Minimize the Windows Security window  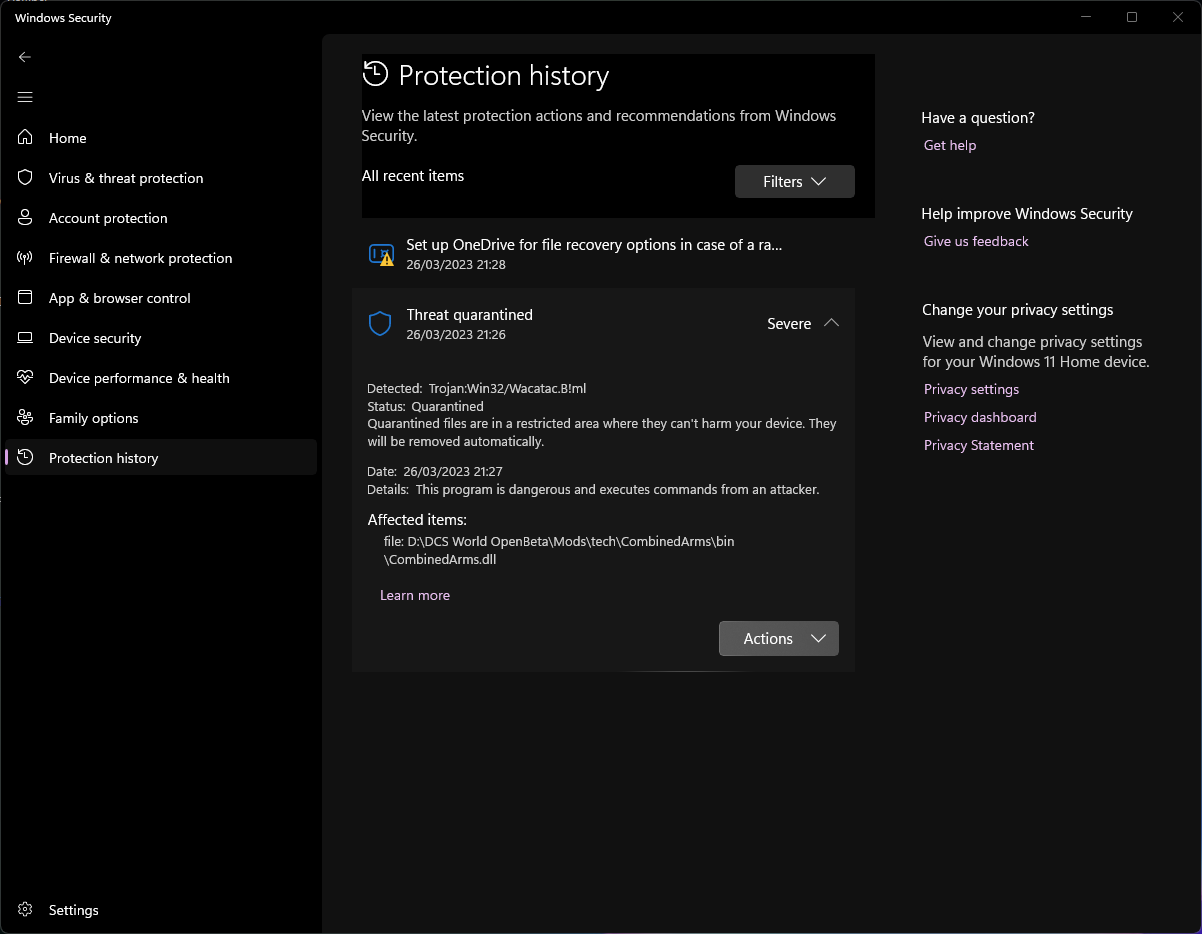(x=1087, y=17)
